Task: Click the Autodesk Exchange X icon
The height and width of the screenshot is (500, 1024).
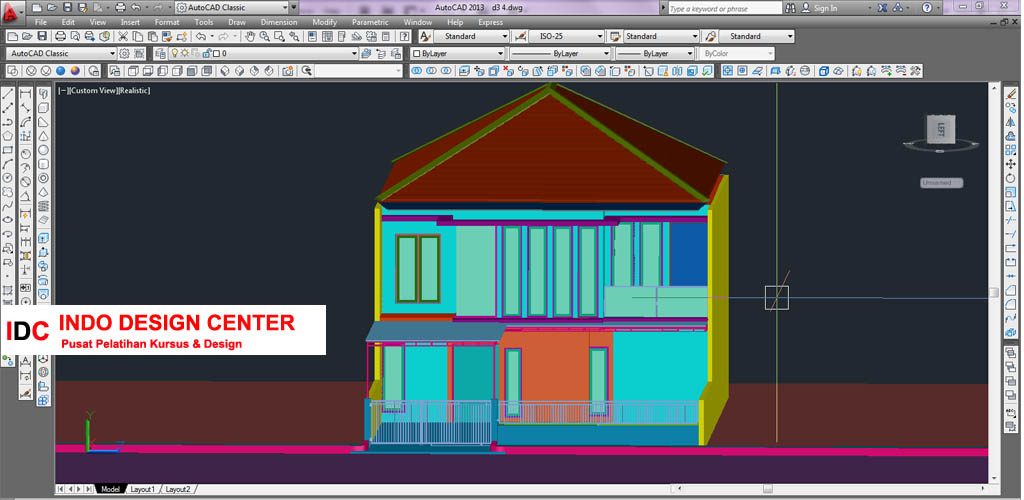Action: pyautogui.click(x=882, y=8)
